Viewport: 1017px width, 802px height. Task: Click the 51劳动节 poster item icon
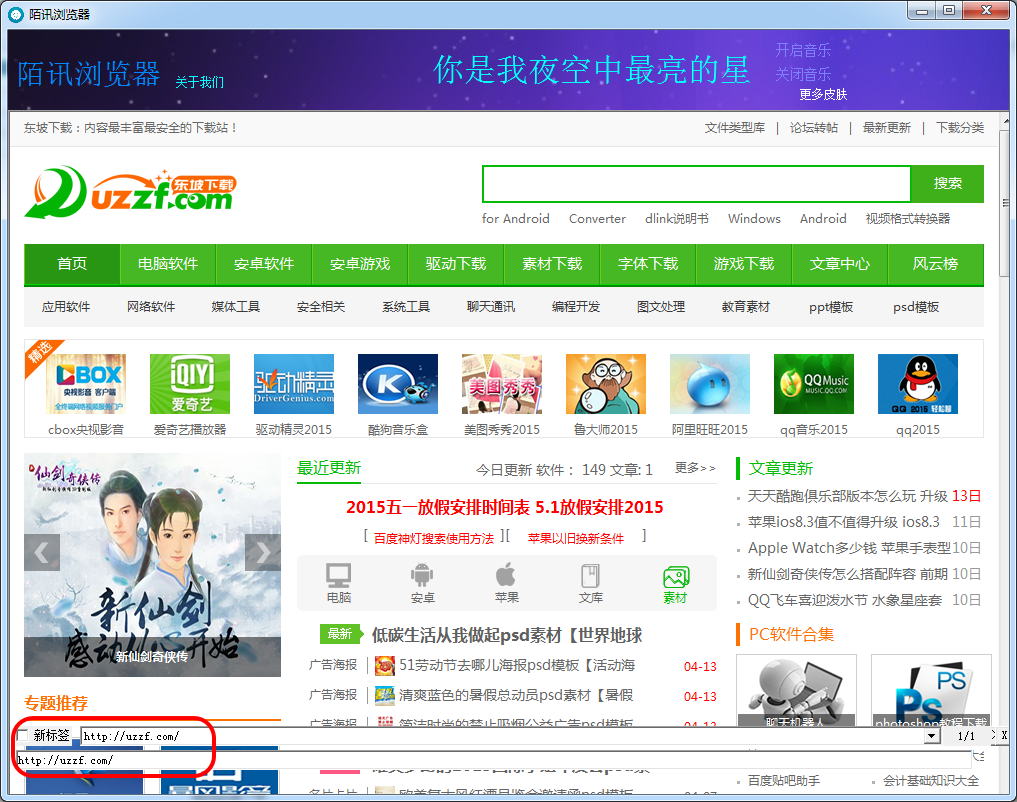click(x=385, y=665)
